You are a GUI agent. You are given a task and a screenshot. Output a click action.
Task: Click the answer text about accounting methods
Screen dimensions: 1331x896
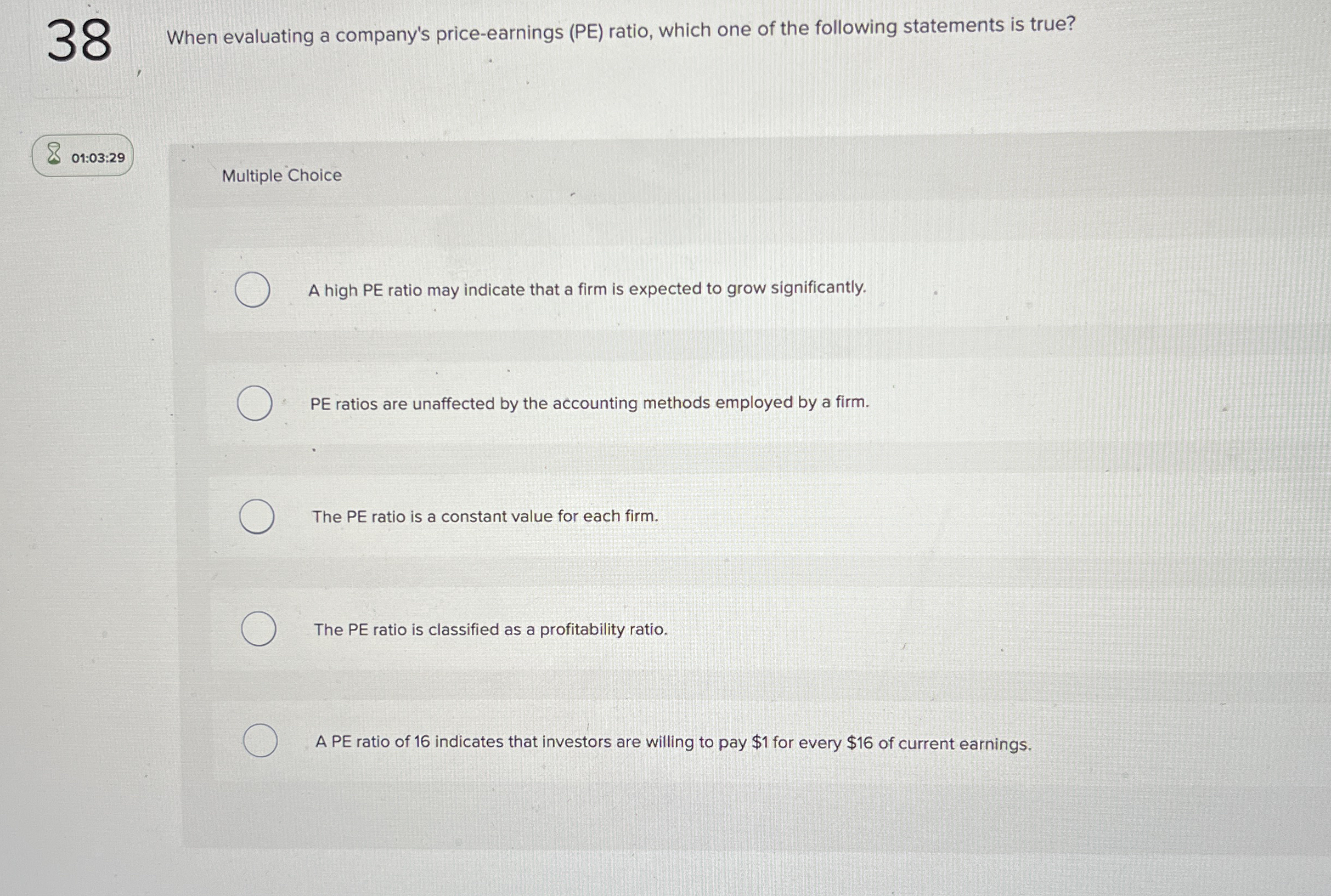coord(590,404)
